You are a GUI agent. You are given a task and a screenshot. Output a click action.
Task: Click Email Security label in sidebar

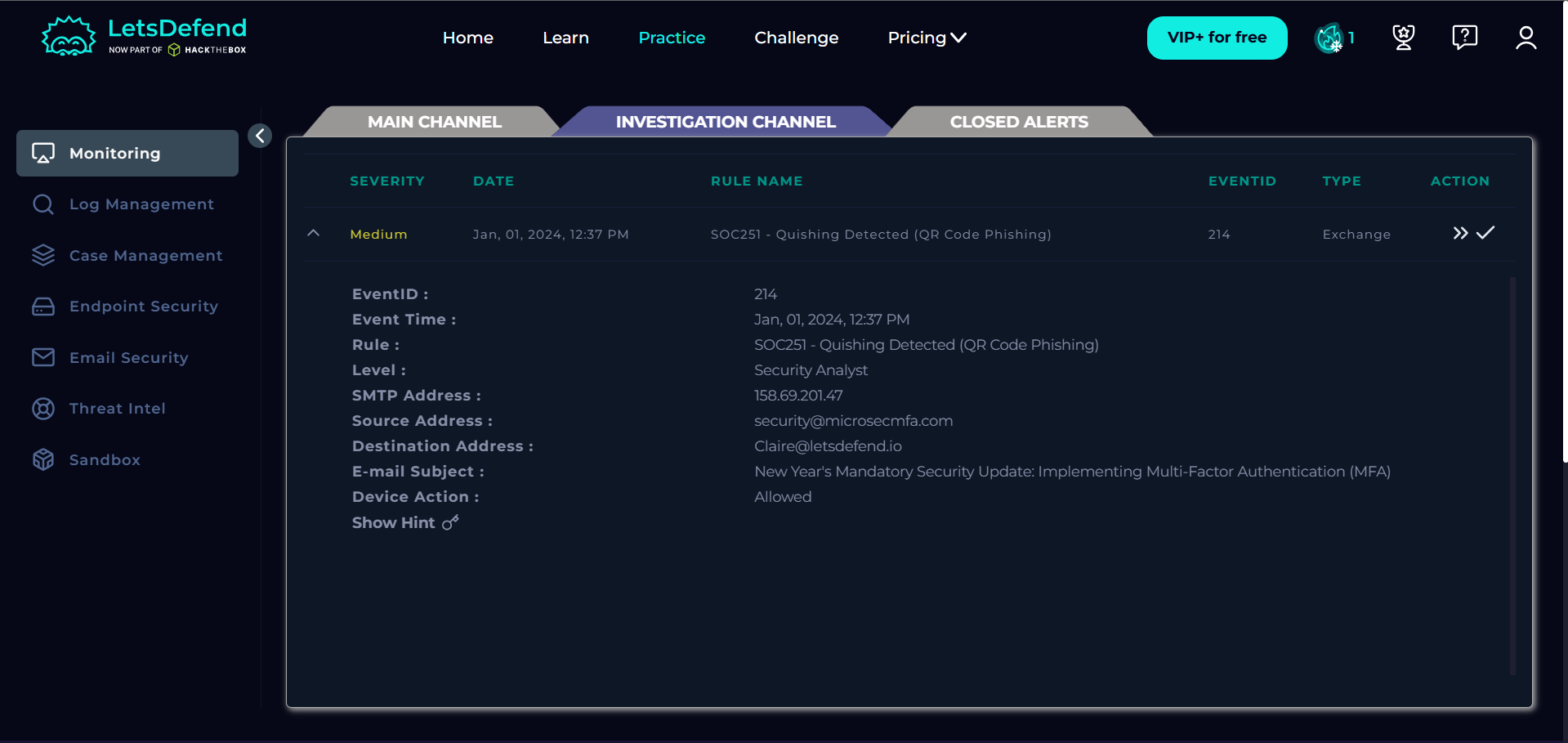point(128,358)
